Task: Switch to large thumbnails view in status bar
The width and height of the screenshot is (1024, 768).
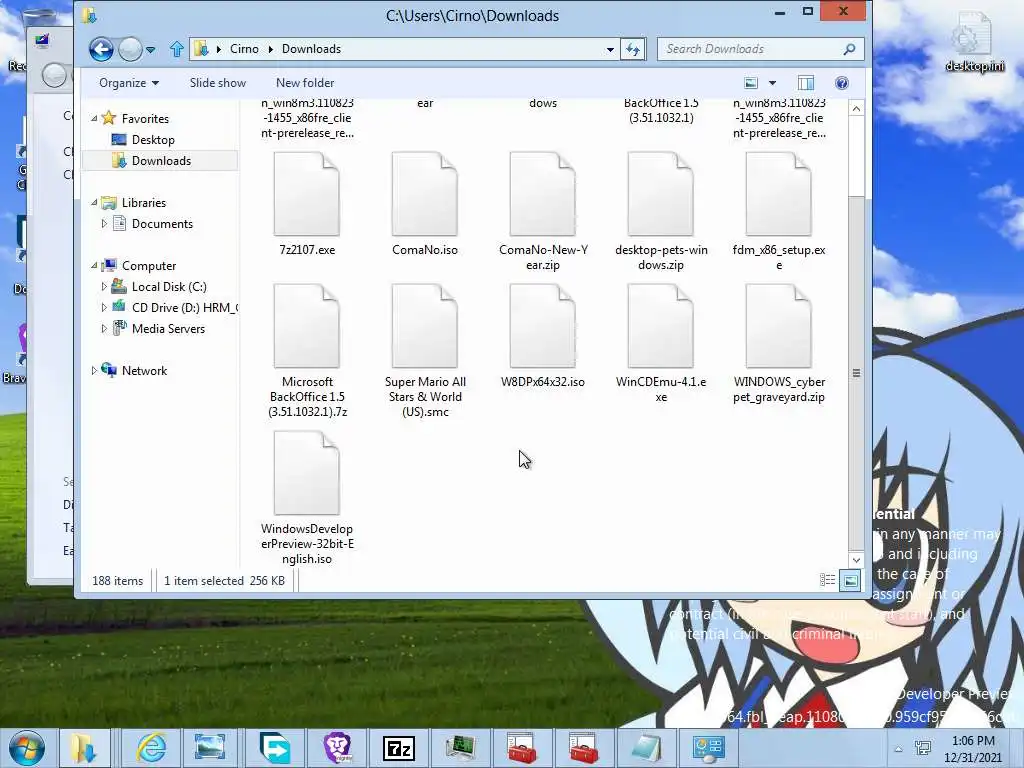Action: pyautogui.click(x=850, y=580)
